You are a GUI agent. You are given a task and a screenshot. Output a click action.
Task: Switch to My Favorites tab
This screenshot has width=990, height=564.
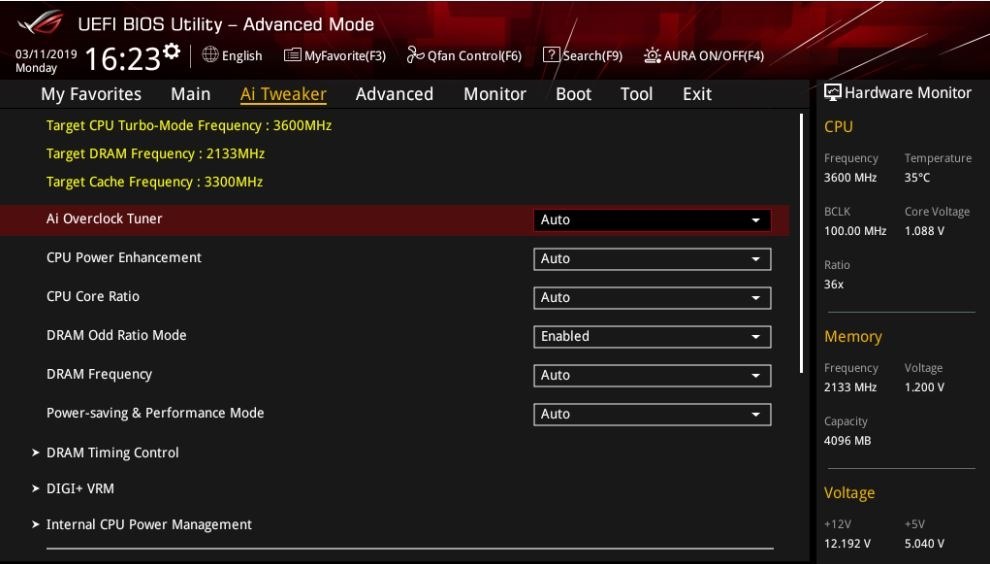(x=91, y=94)
